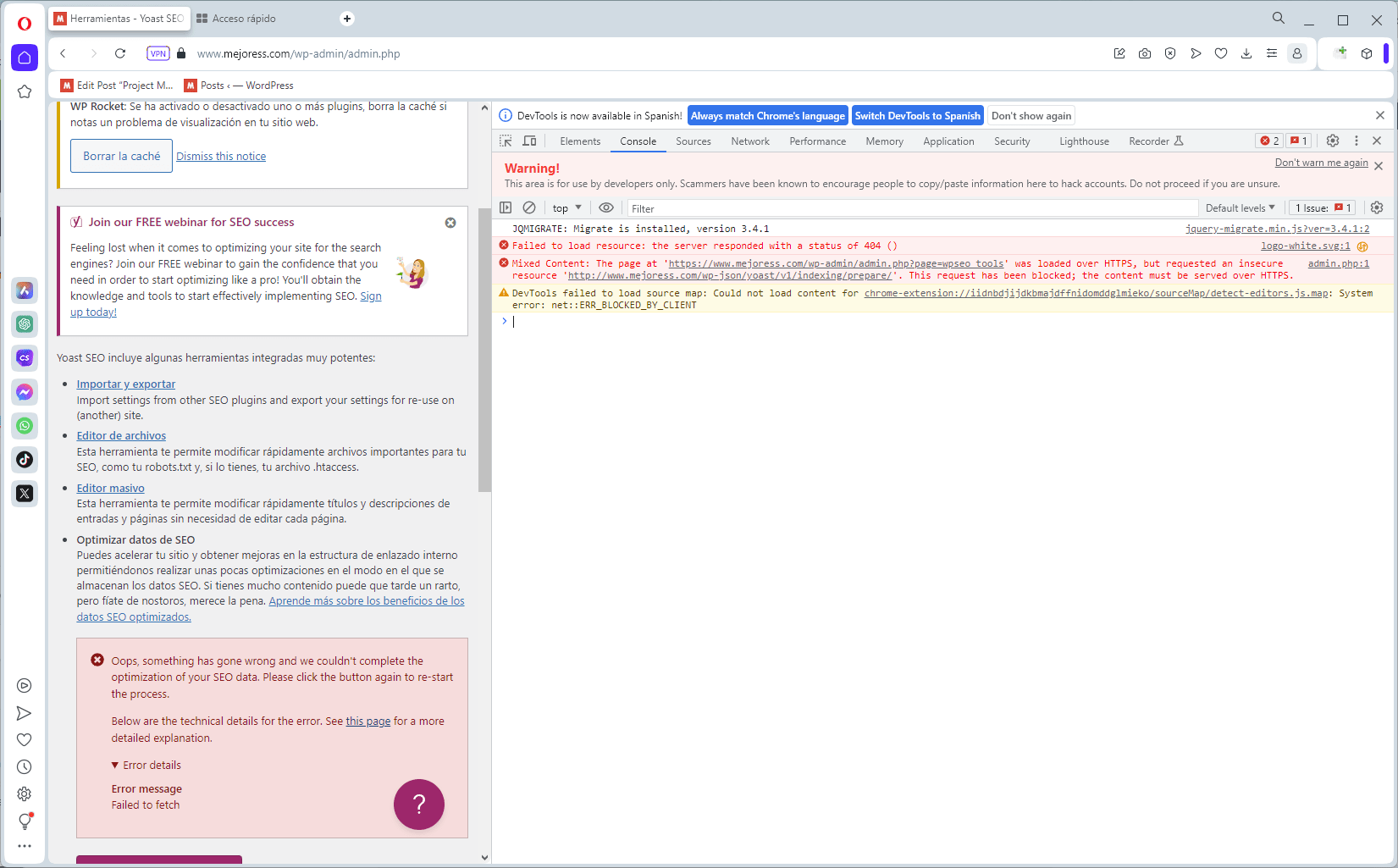Open downloads icon in toolbar
Image resolution: width=1398 pixels, height=868 pixels.
pyautogui.click(x=1246, y=53)
